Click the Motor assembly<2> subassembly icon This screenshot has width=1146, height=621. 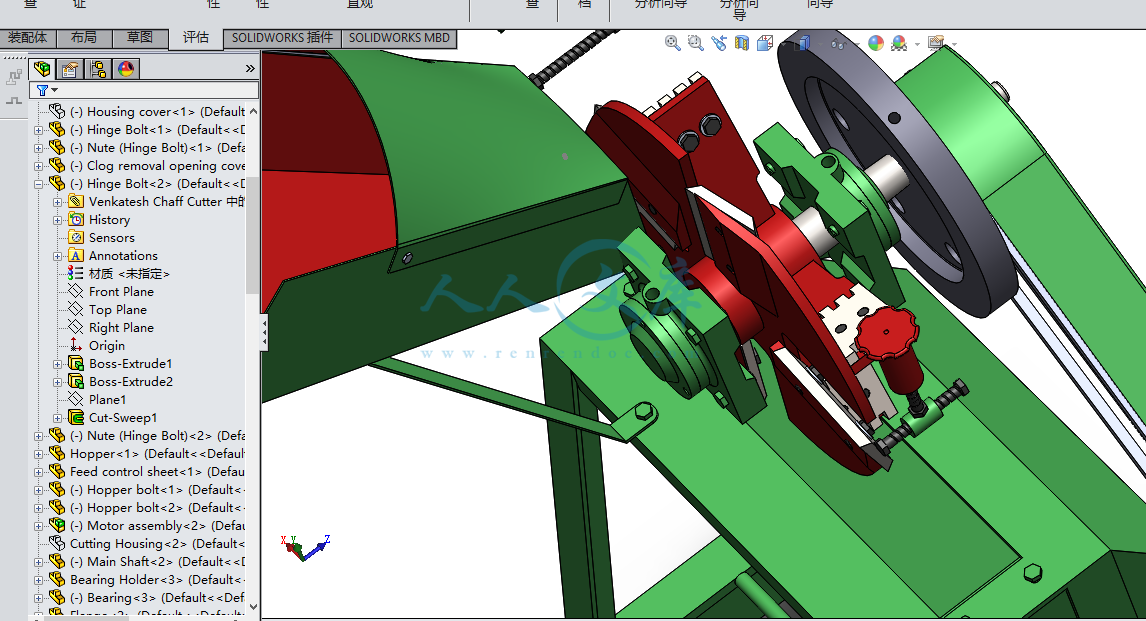57,525
